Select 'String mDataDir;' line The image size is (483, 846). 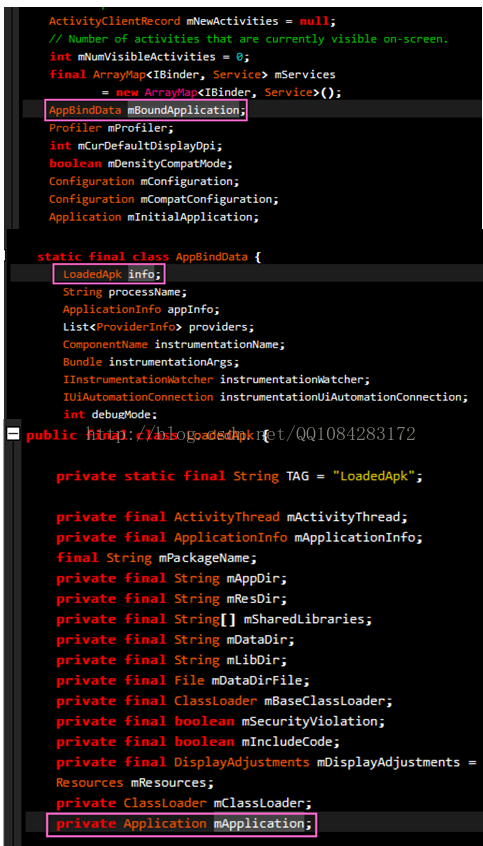coord(175,639)
